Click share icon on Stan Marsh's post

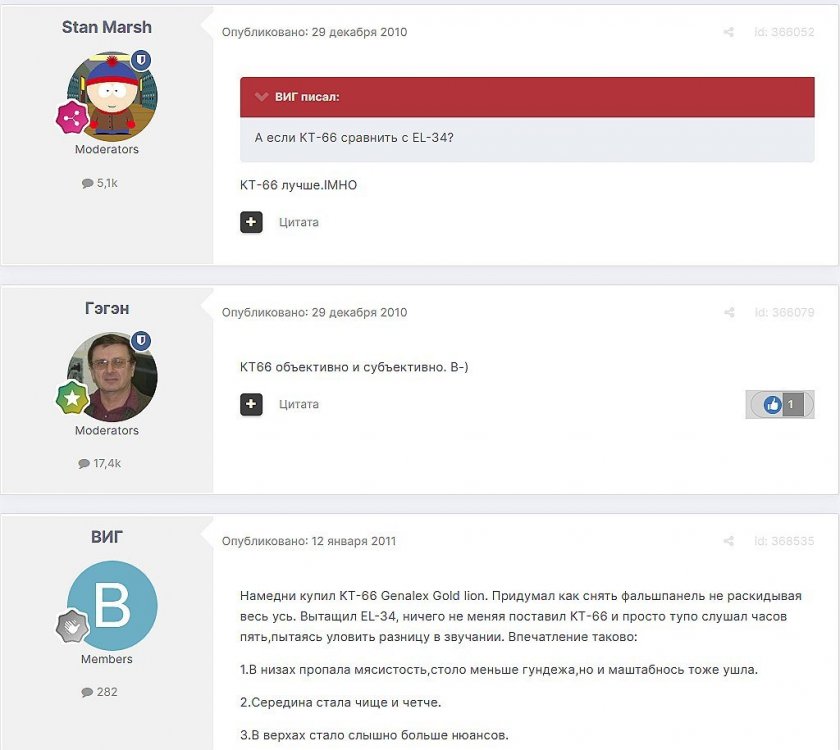pos(729,32)
